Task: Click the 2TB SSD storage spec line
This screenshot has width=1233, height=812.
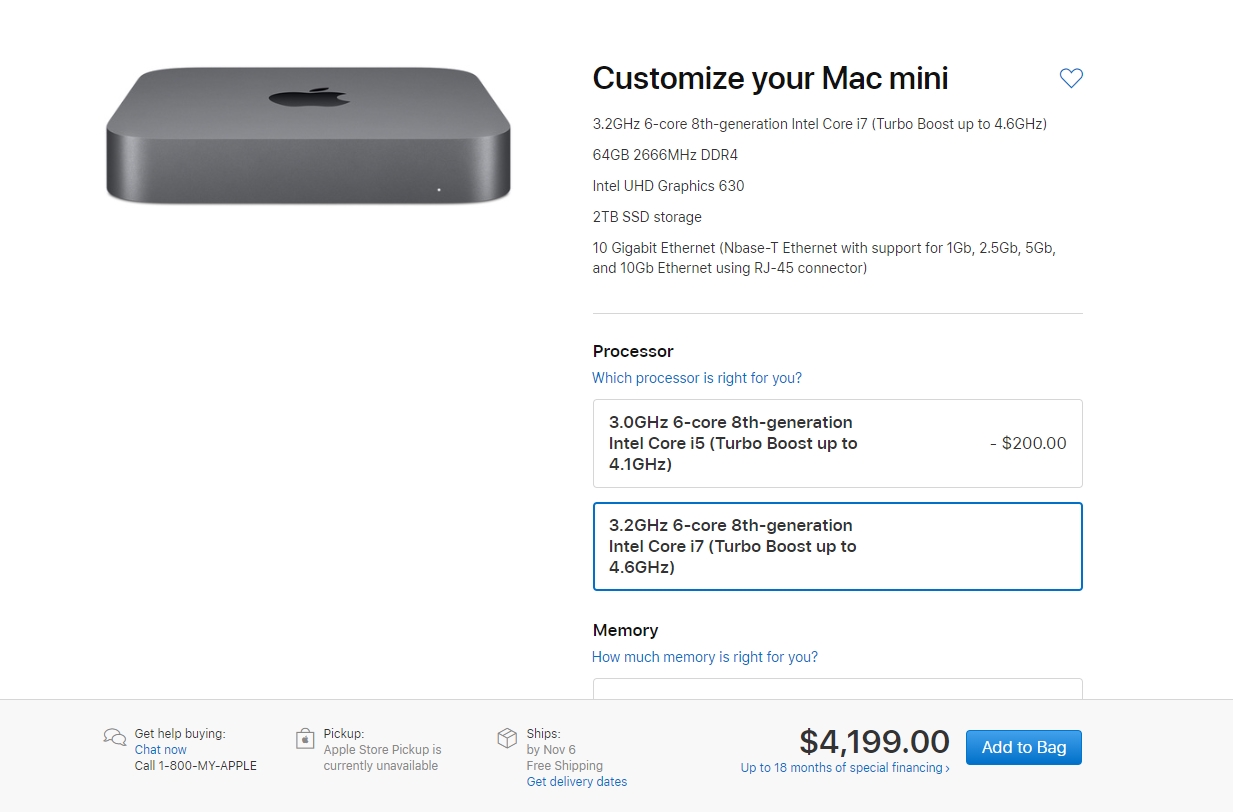Action: 647,217
